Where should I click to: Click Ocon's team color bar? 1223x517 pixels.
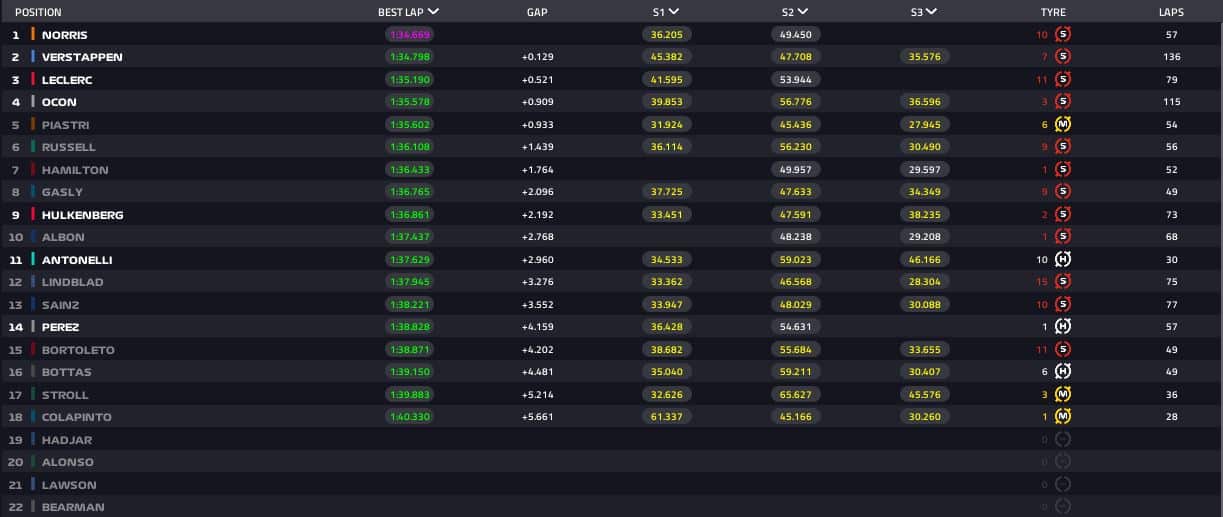[33, 102]
